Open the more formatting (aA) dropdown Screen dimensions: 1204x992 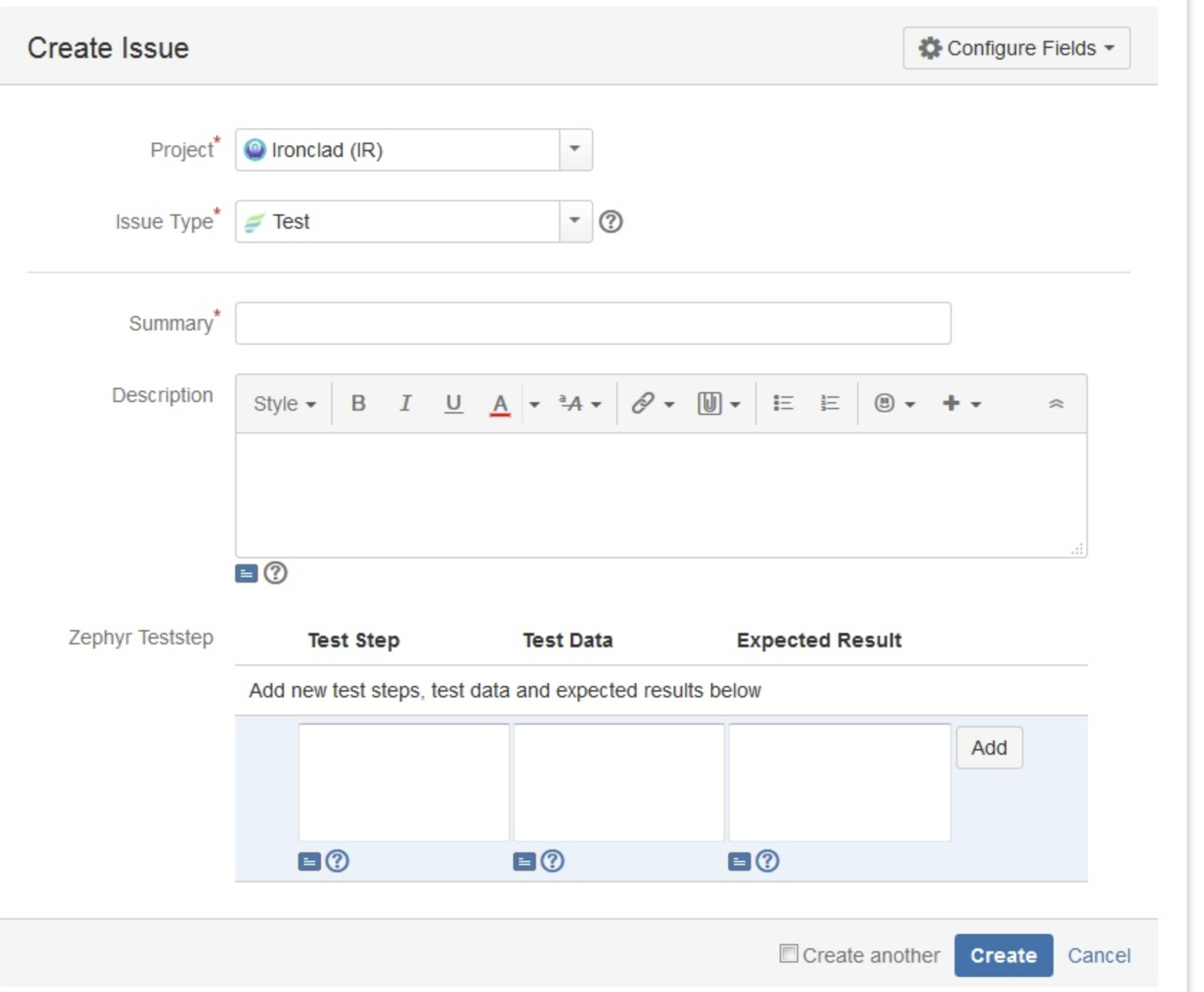click(x=580, y=404)
